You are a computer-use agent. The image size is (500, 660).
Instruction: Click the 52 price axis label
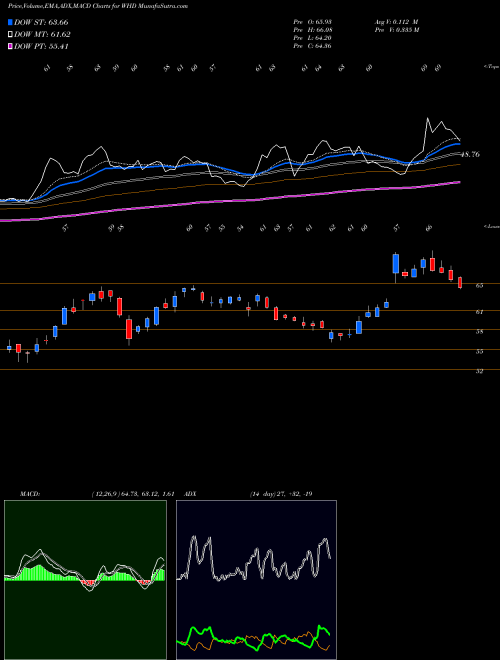pyautogui.click(x=479, y=371)
